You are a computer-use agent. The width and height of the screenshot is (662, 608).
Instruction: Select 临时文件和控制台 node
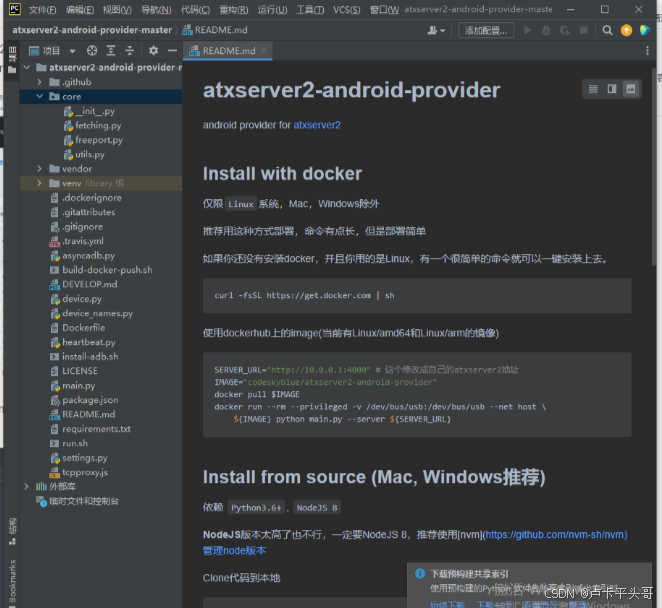click(x=77, y=501)
